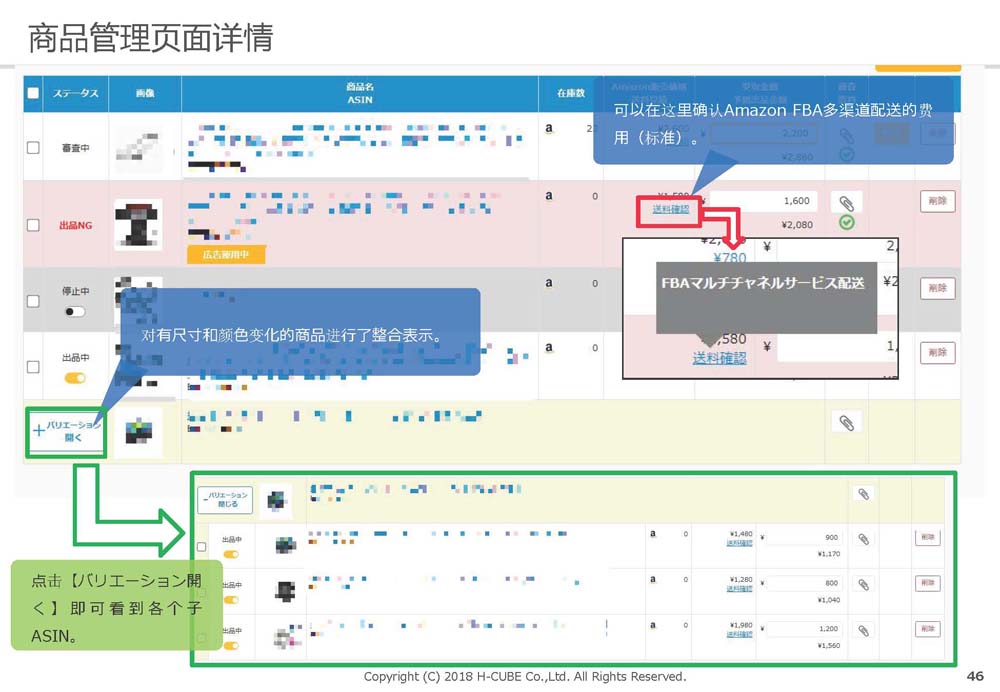Open 送料確認 link under ¥1,480
This screenshot has height=692, width=1000.
(x=739, y=543)
